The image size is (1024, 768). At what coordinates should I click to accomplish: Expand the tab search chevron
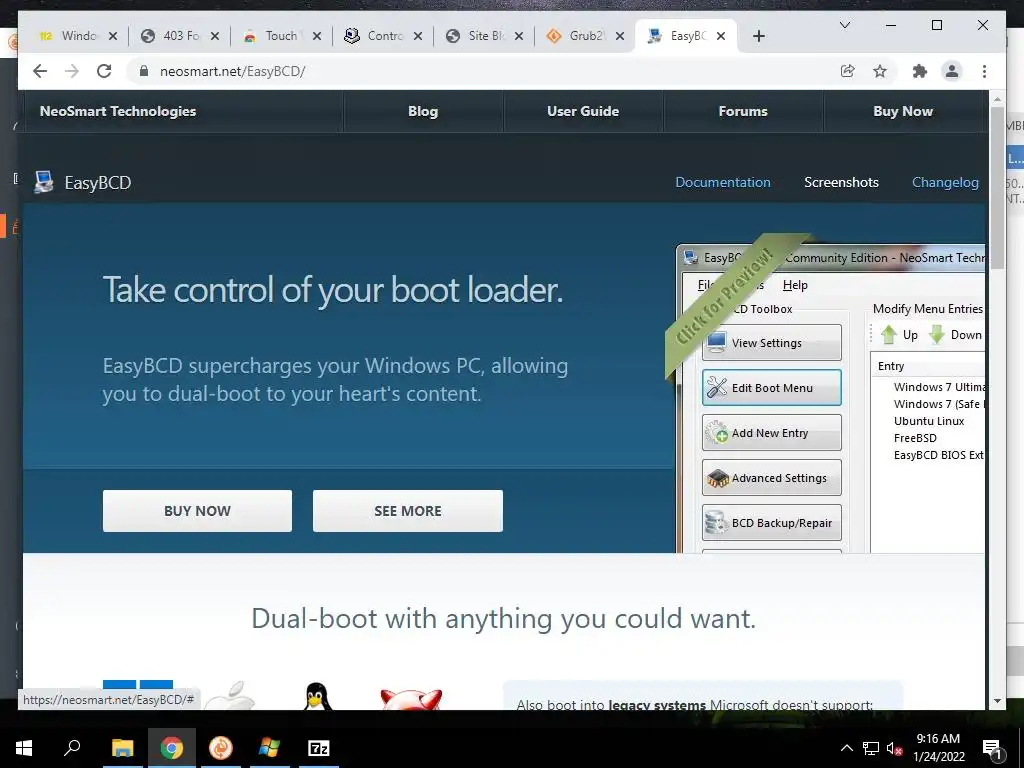(844, 25)
